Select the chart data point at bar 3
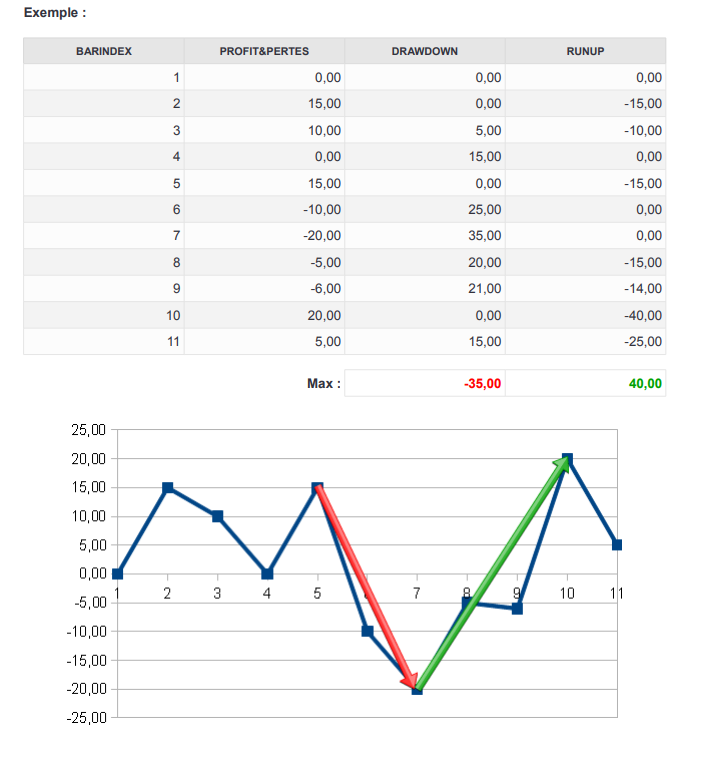Viewport: 704px width, 757px height. click(x=217, y=517)
